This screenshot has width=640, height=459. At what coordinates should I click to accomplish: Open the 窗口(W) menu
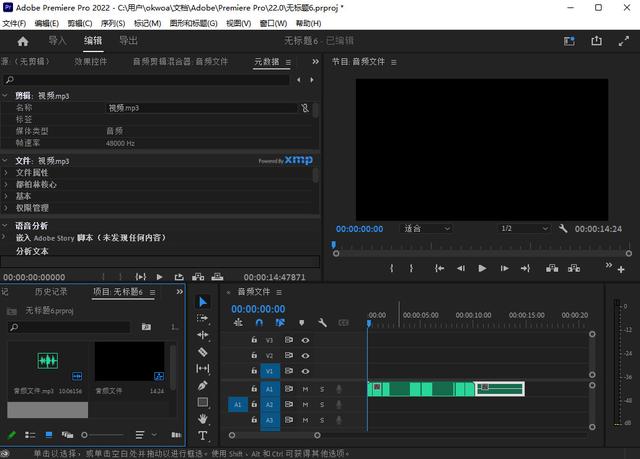pyautogui.click(x=273, y=23)
